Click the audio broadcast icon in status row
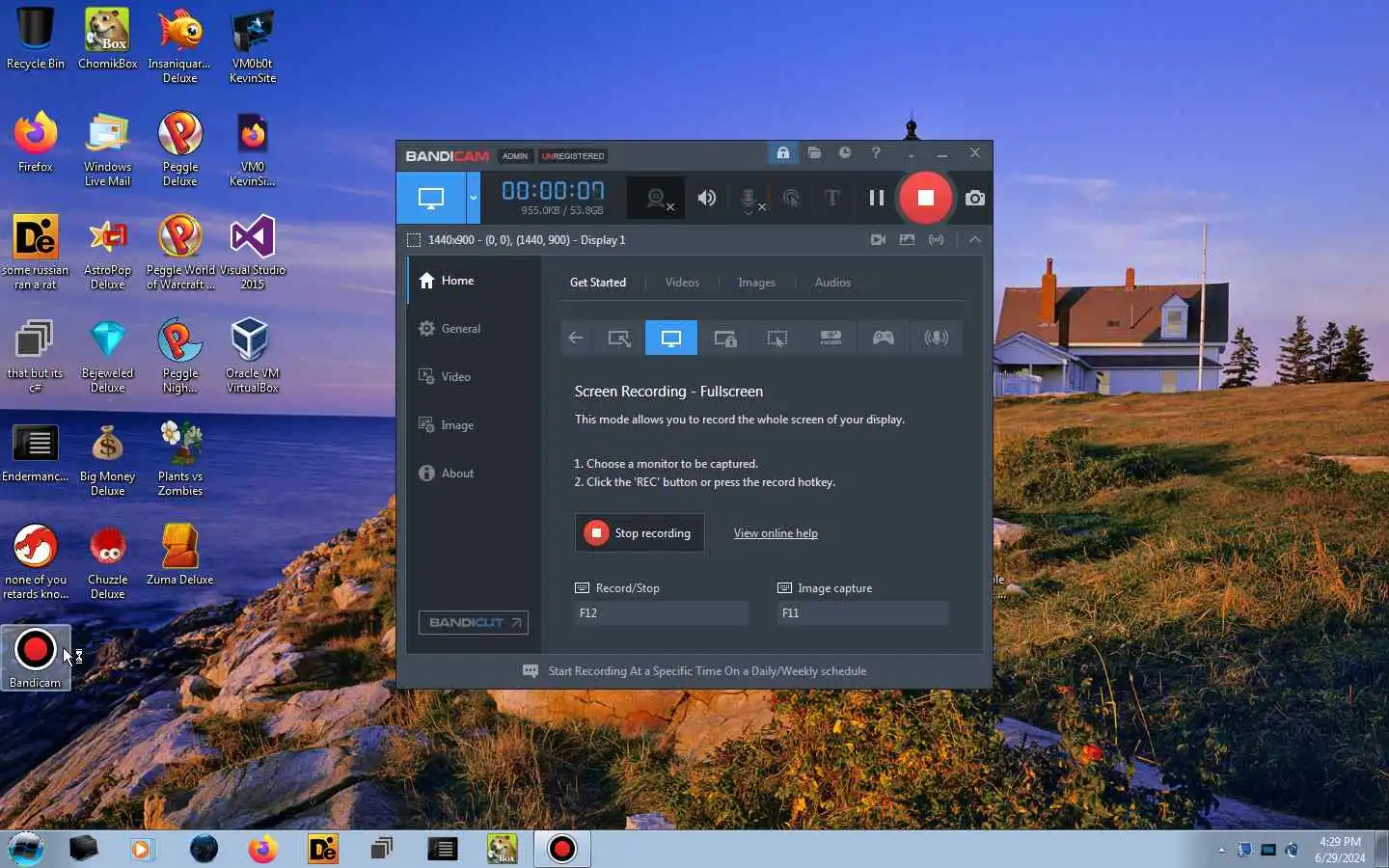This screenshot has width=1389, height=868. coord(936,239)
